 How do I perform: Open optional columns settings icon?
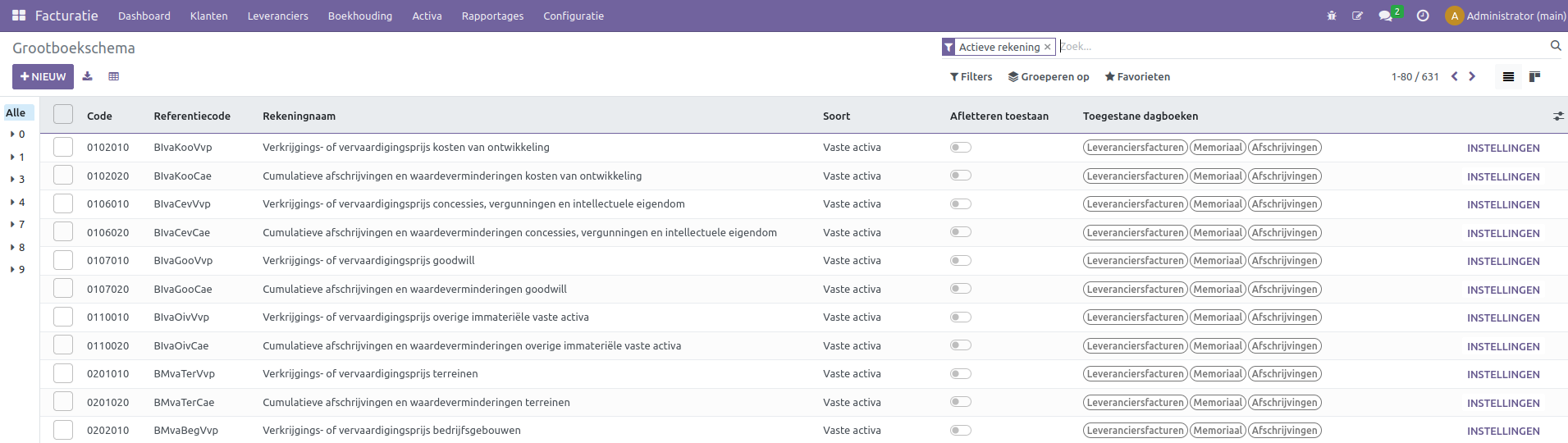pyautogui.click(x=1558, y=116)
